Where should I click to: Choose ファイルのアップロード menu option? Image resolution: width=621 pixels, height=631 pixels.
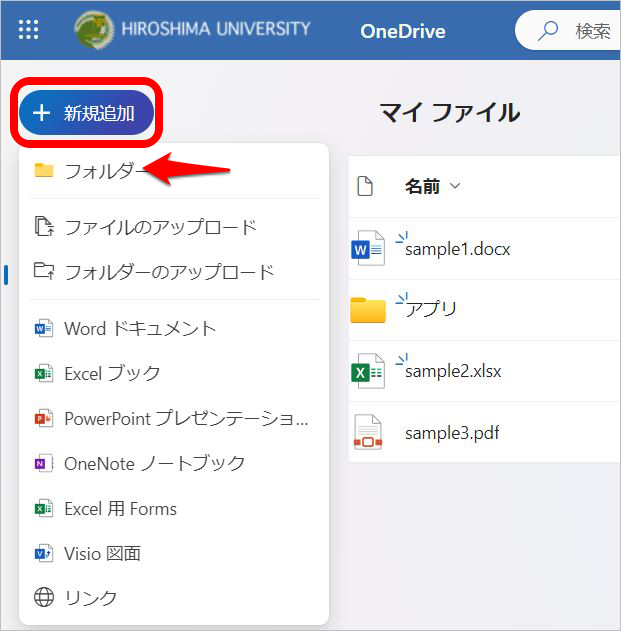(x=160, y=227)
